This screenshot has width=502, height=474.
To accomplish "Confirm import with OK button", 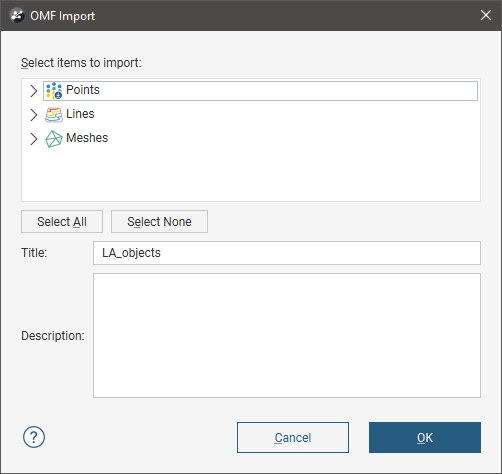I will [425, 437].
